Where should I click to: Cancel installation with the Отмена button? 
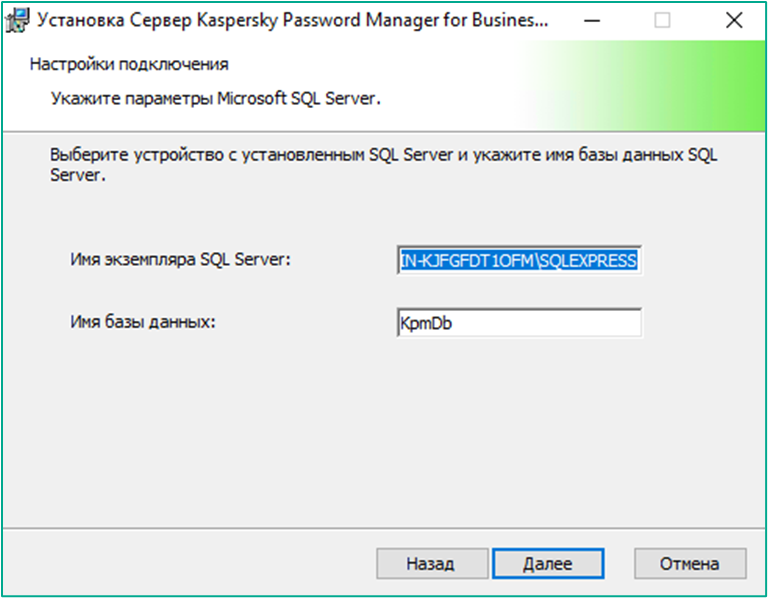690,564
